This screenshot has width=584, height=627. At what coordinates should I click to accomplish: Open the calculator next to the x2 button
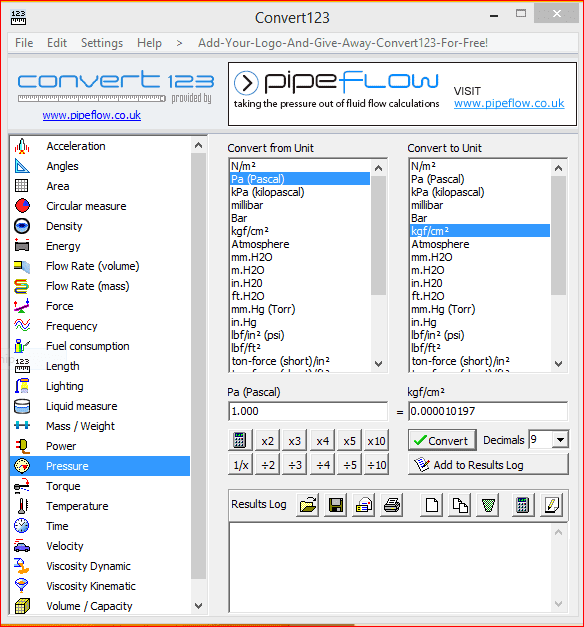click(240, 441)
